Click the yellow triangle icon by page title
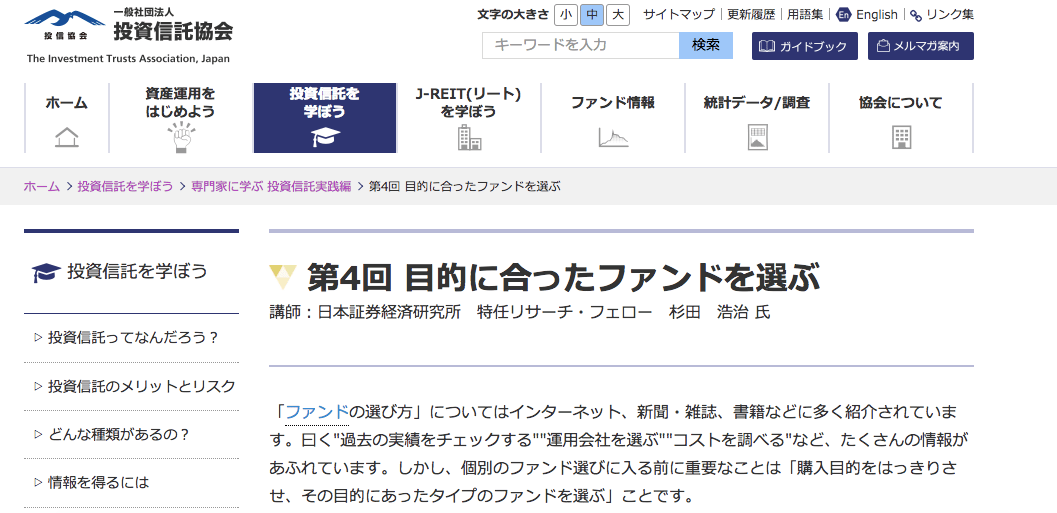The height and width of the screenshot is (513, 1057). (x=282, y=277)
